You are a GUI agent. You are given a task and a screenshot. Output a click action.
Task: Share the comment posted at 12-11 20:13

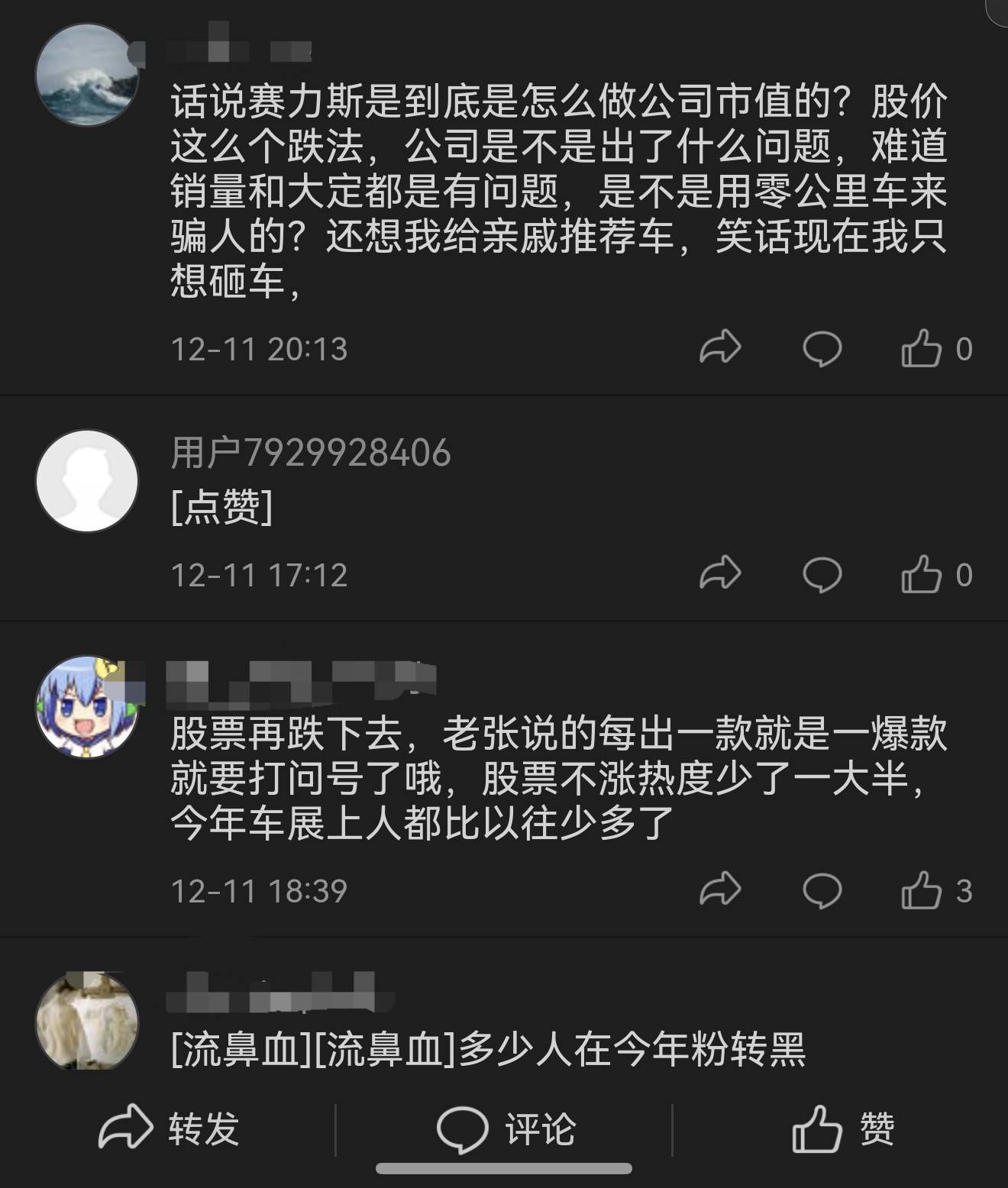pos(720,348)
